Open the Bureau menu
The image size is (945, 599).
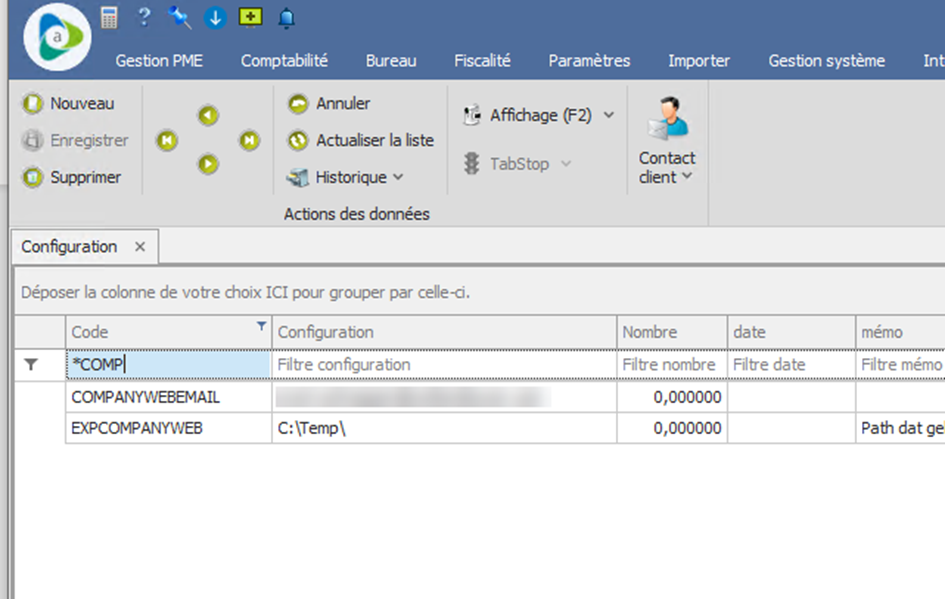point(391,61)
